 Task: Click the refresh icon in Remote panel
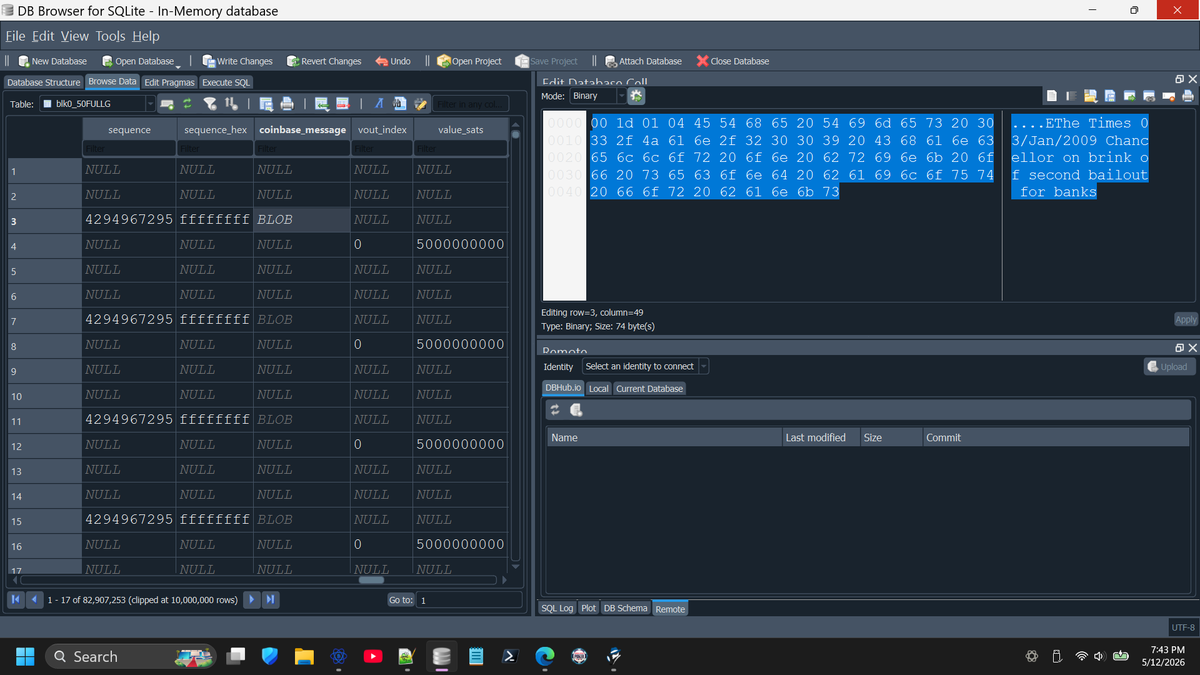(x=555, y=410)
